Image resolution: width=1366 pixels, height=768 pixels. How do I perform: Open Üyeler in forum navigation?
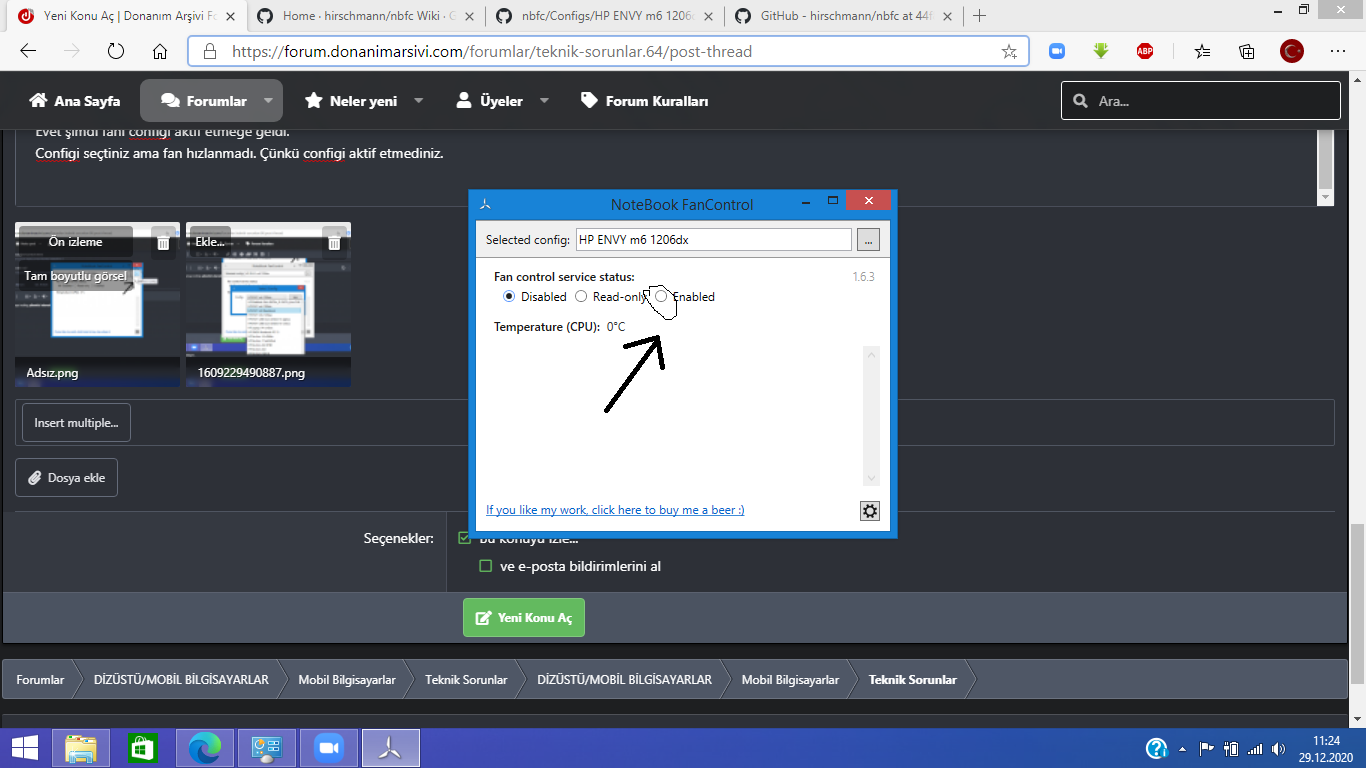click(x=489, y=101)
